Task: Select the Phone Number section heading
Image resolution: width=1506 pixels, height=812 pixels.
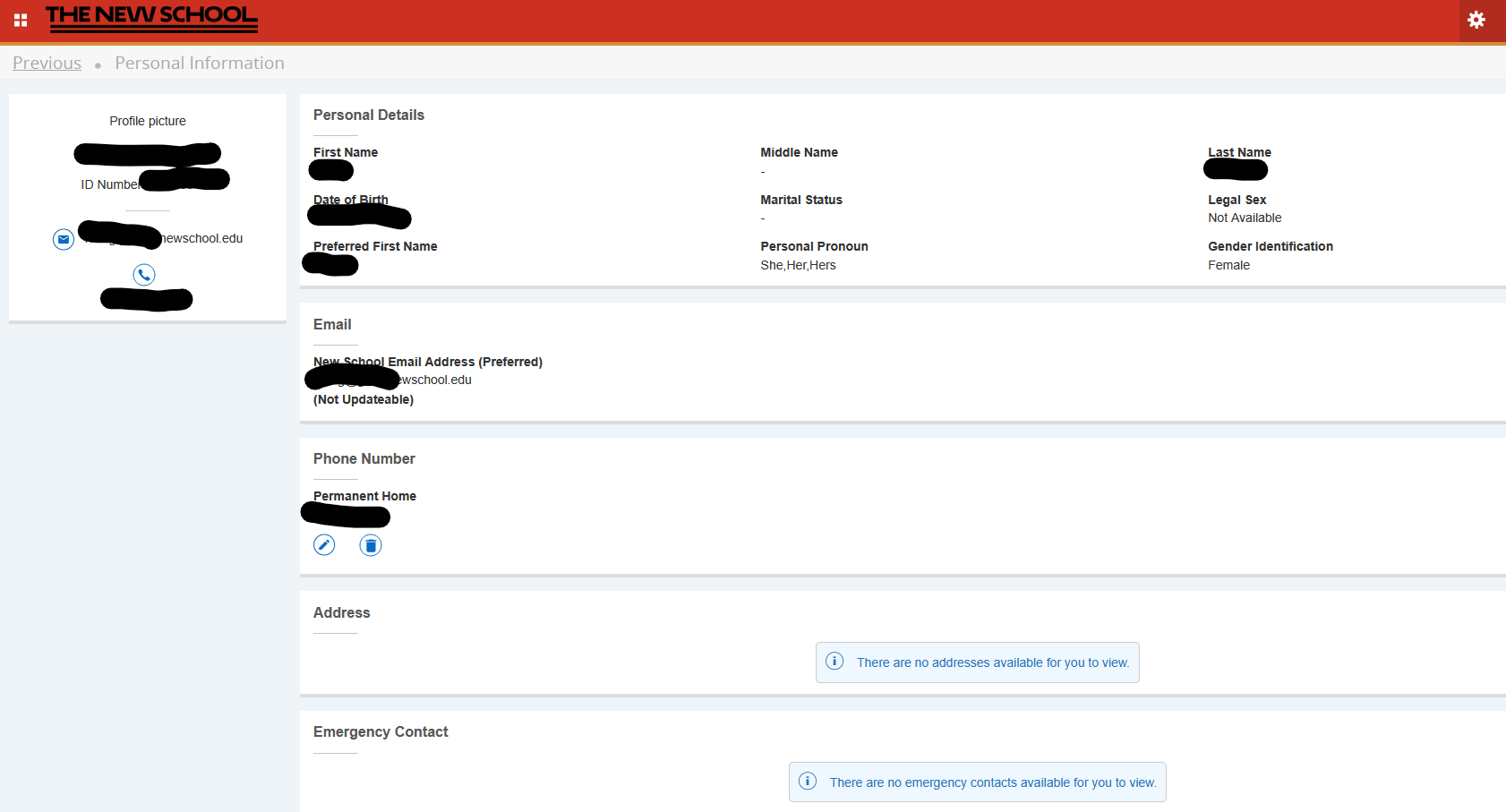Action: [x=364, y=458]
